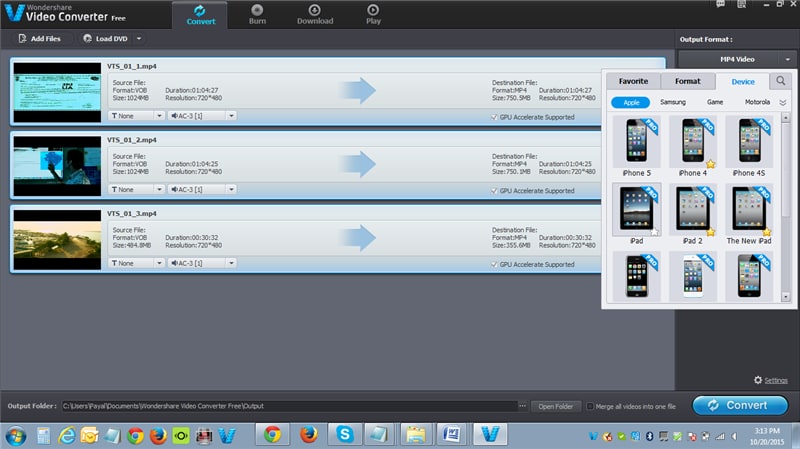Pick the first device icon below iPad
This screenshot has width=800, height=449.
[637, 277]
